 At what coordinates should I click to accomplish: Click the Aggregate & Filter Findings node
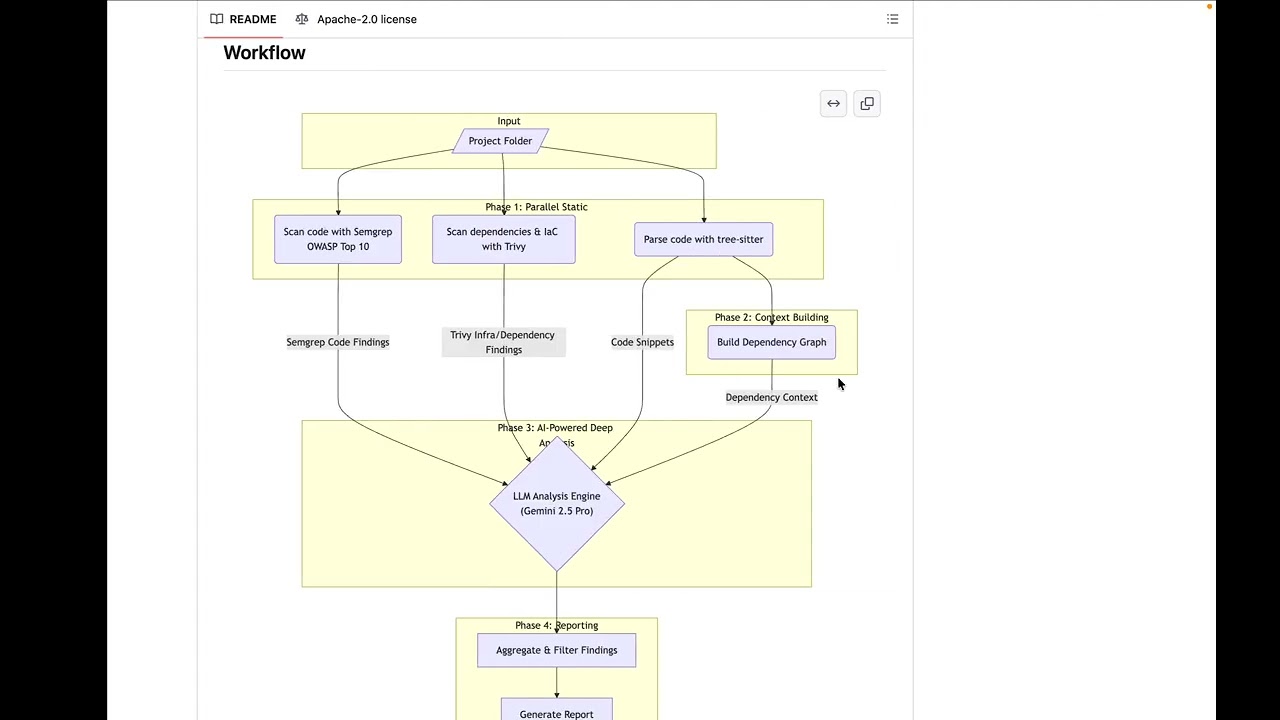click(x=557, y=650)
